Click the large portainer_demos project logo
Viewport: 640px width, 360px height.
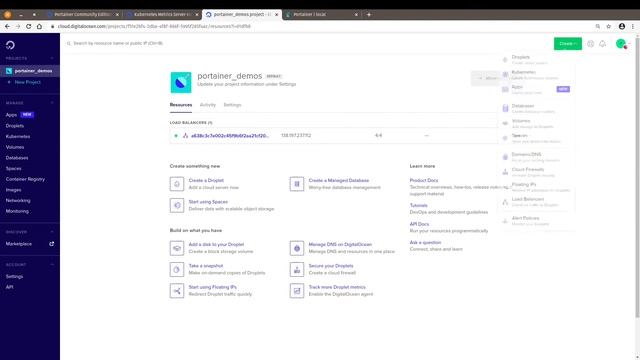coord(181,82)
